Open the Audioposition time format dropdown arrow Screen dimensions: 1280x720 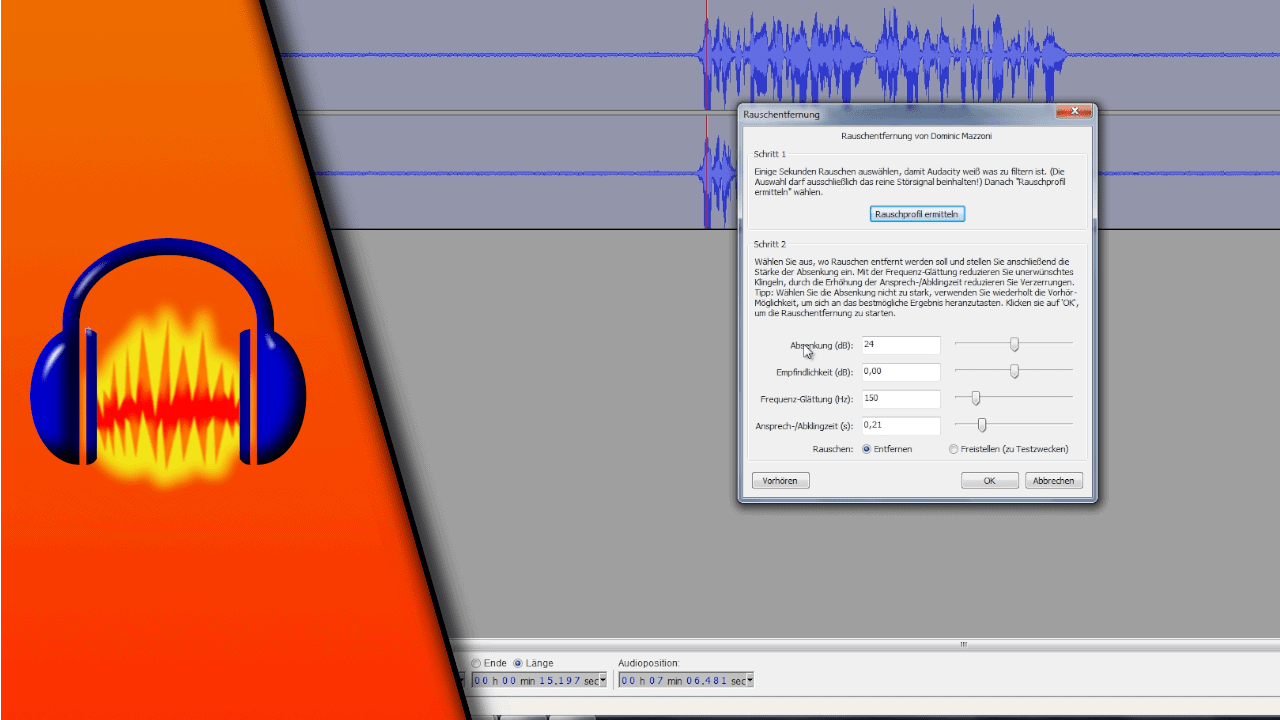coord(750,681)
